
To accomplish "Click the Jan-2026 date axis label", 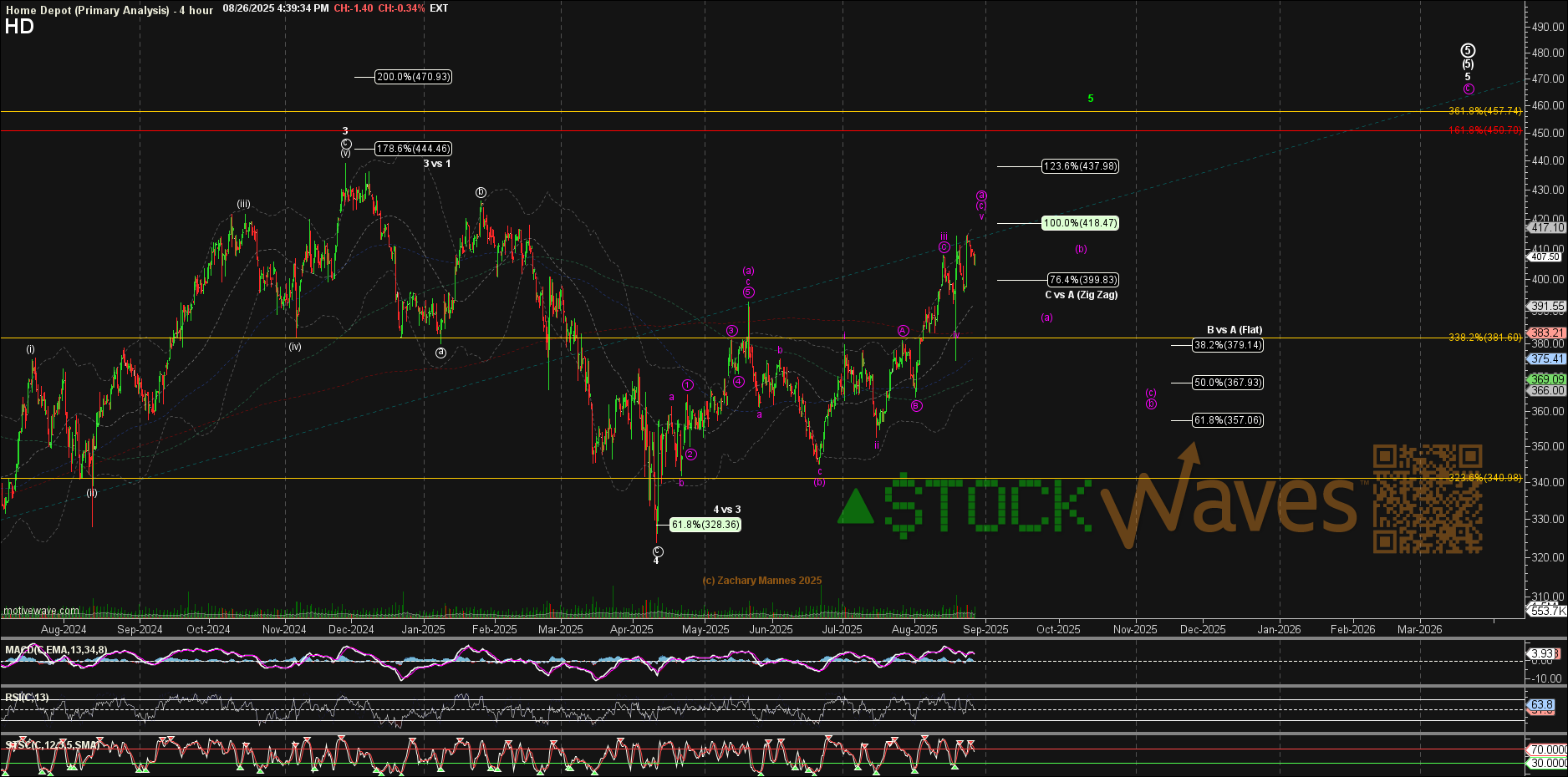I will click(x=1279, y=629).
